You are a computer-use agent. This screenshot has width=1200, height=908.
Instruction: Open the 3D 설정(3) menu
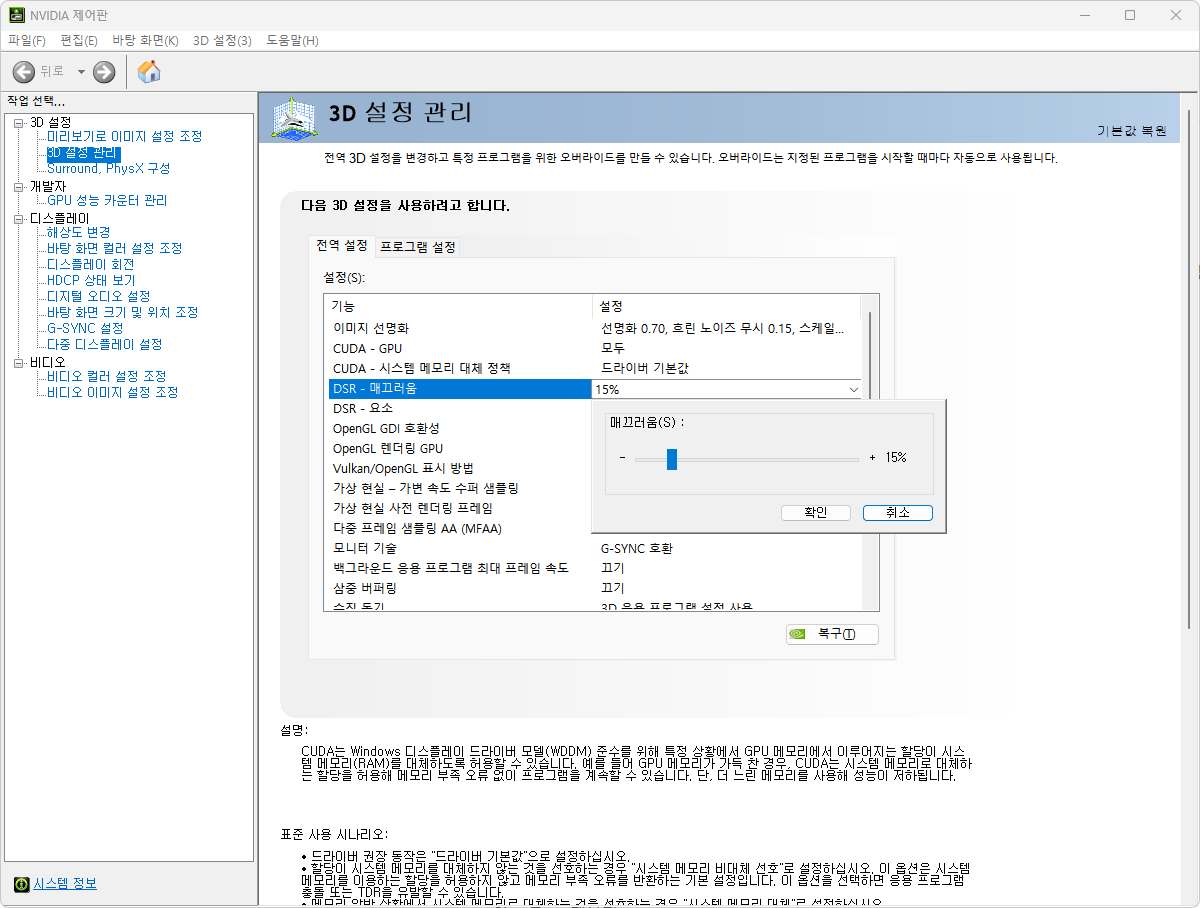pyautogui.click(x=222, y=40)
